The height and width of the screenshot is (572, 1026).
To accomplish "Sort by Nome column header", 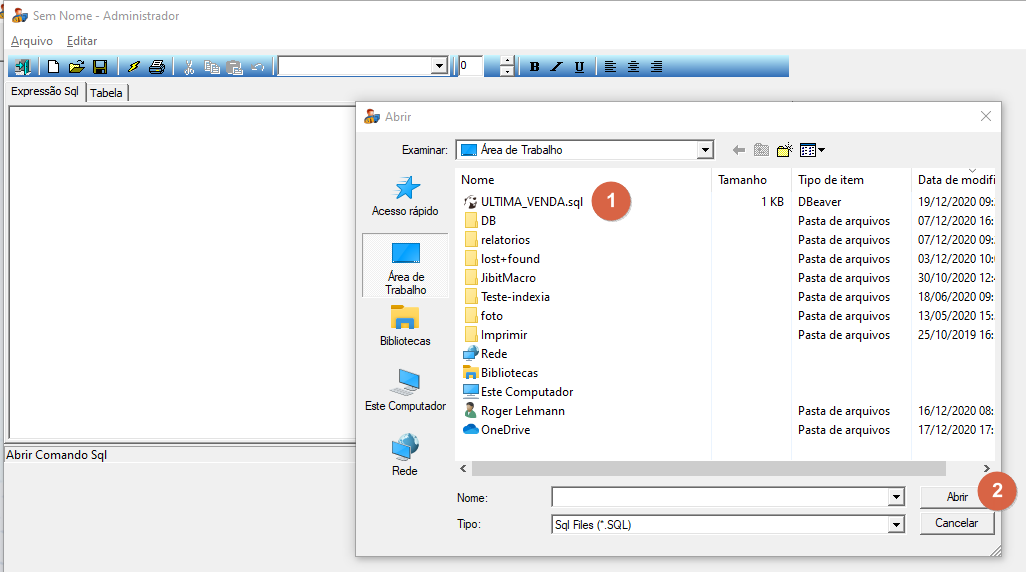I will (x=583, y=179).
